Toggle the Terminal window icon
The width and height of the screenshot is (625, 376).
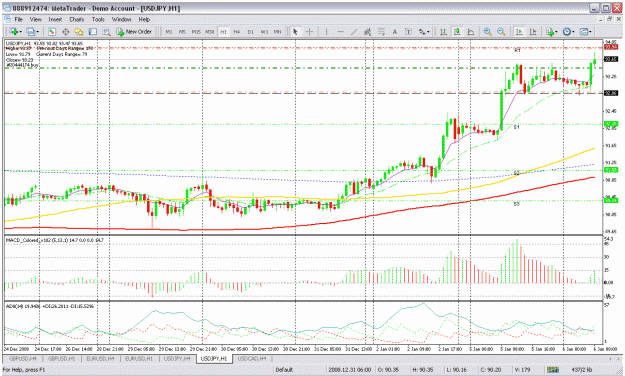(92, 31)
